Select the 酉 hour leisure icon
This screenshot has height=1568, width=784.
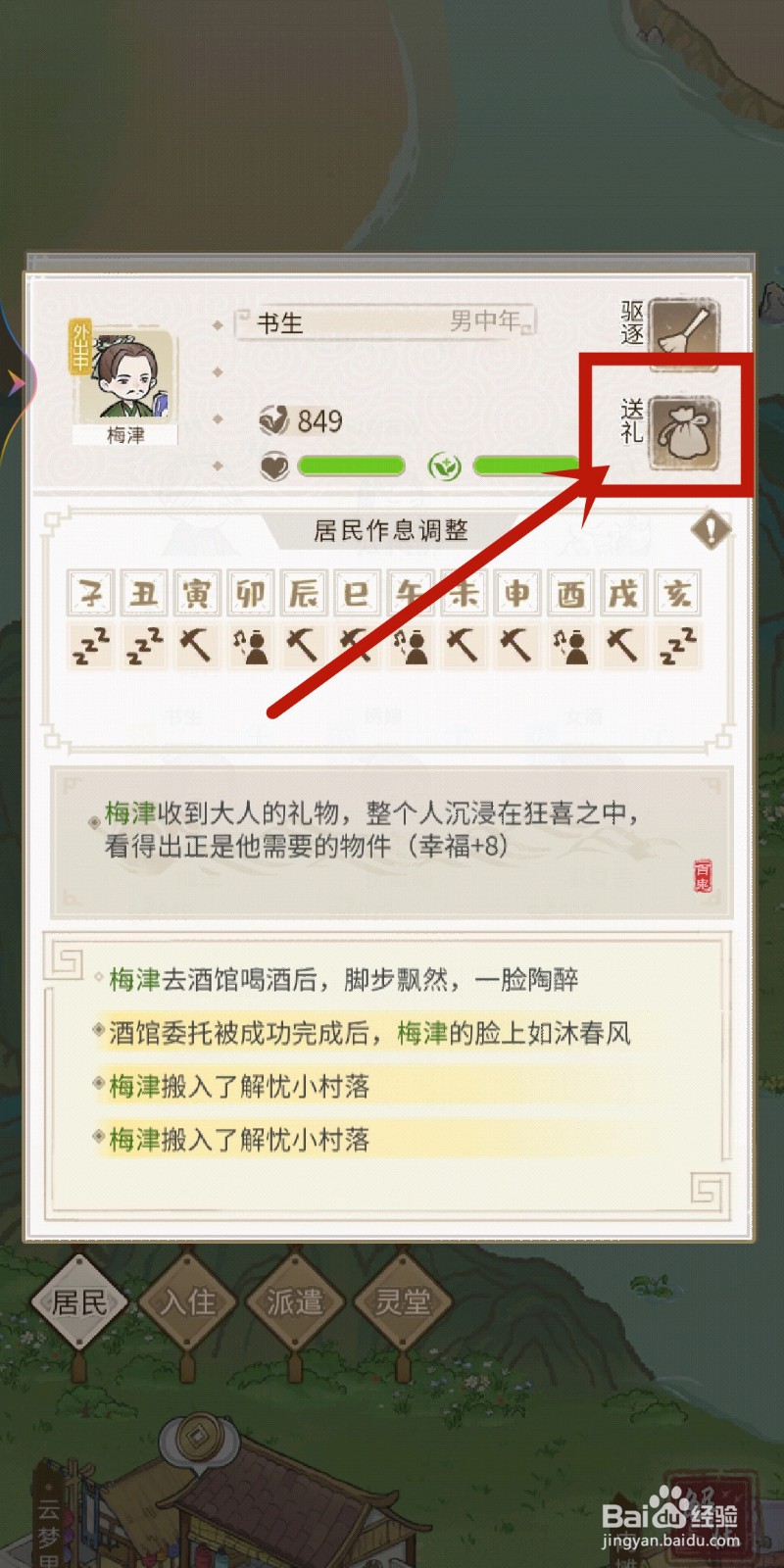(570, 647)
